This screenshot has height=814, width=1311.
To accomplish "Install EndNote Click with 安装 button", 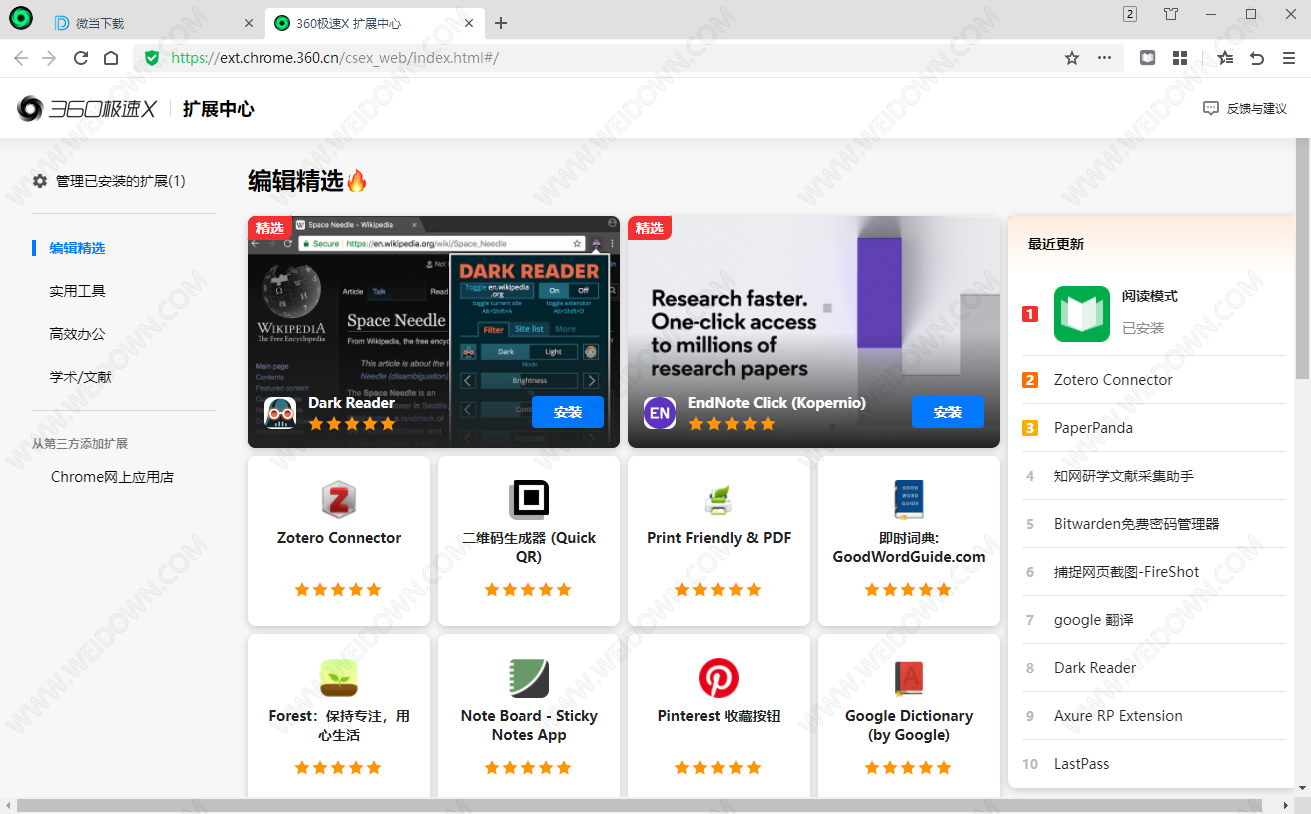I will tap(948, 412).
